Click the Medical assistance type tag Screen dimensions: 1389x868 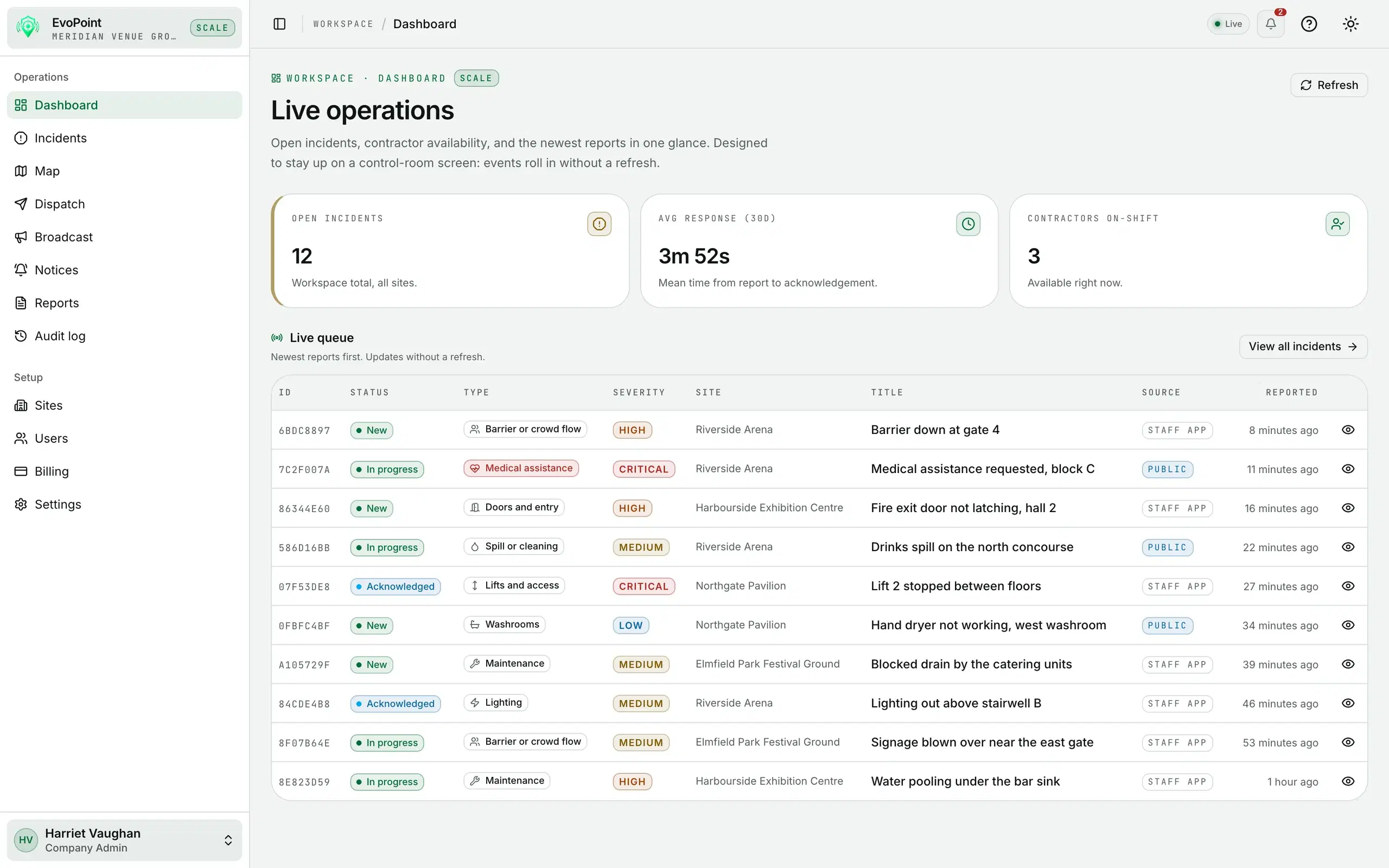coord(521,468)
